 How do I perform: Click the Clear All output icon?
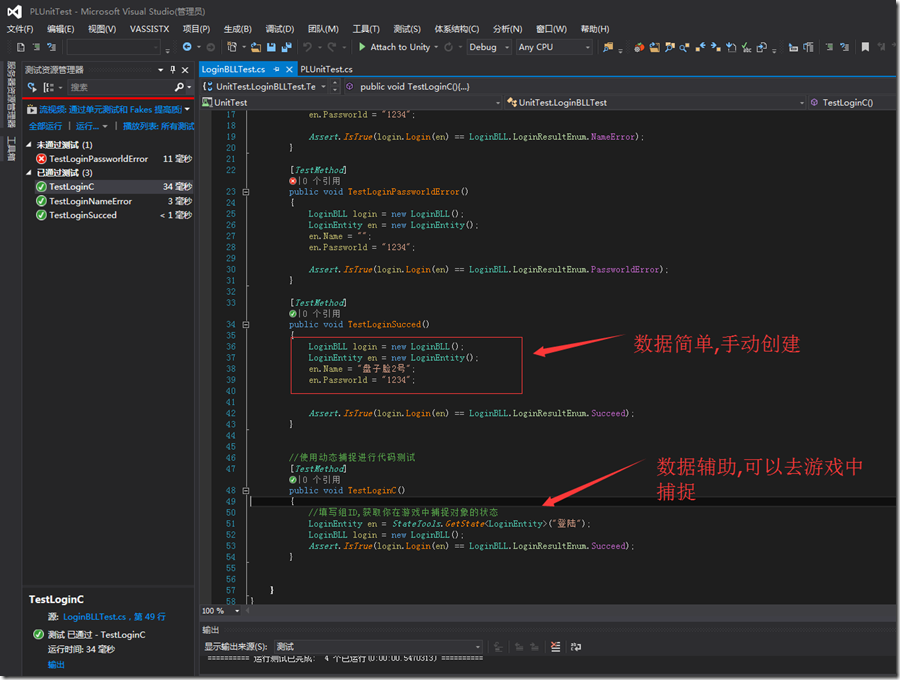click(556, 647)
